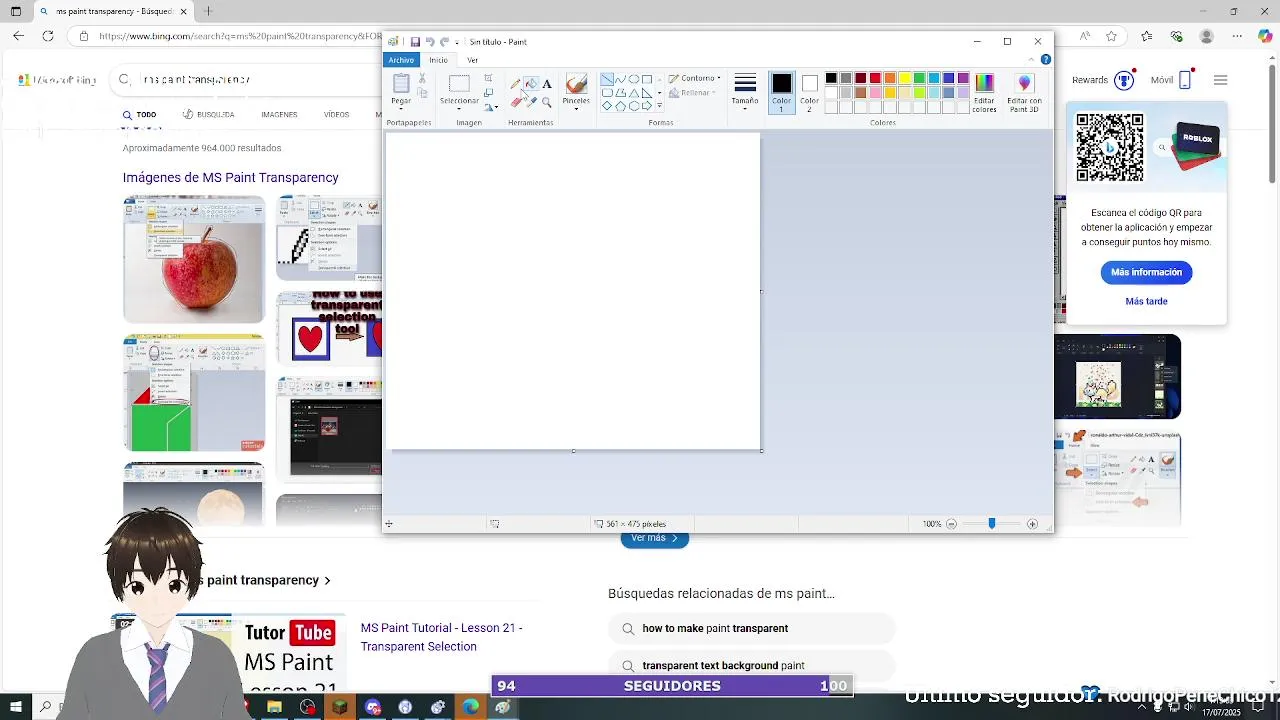Adjust the Paint zoom slider handle
This screenshot has height=720, width=1280.
click(x=991, y=524)
